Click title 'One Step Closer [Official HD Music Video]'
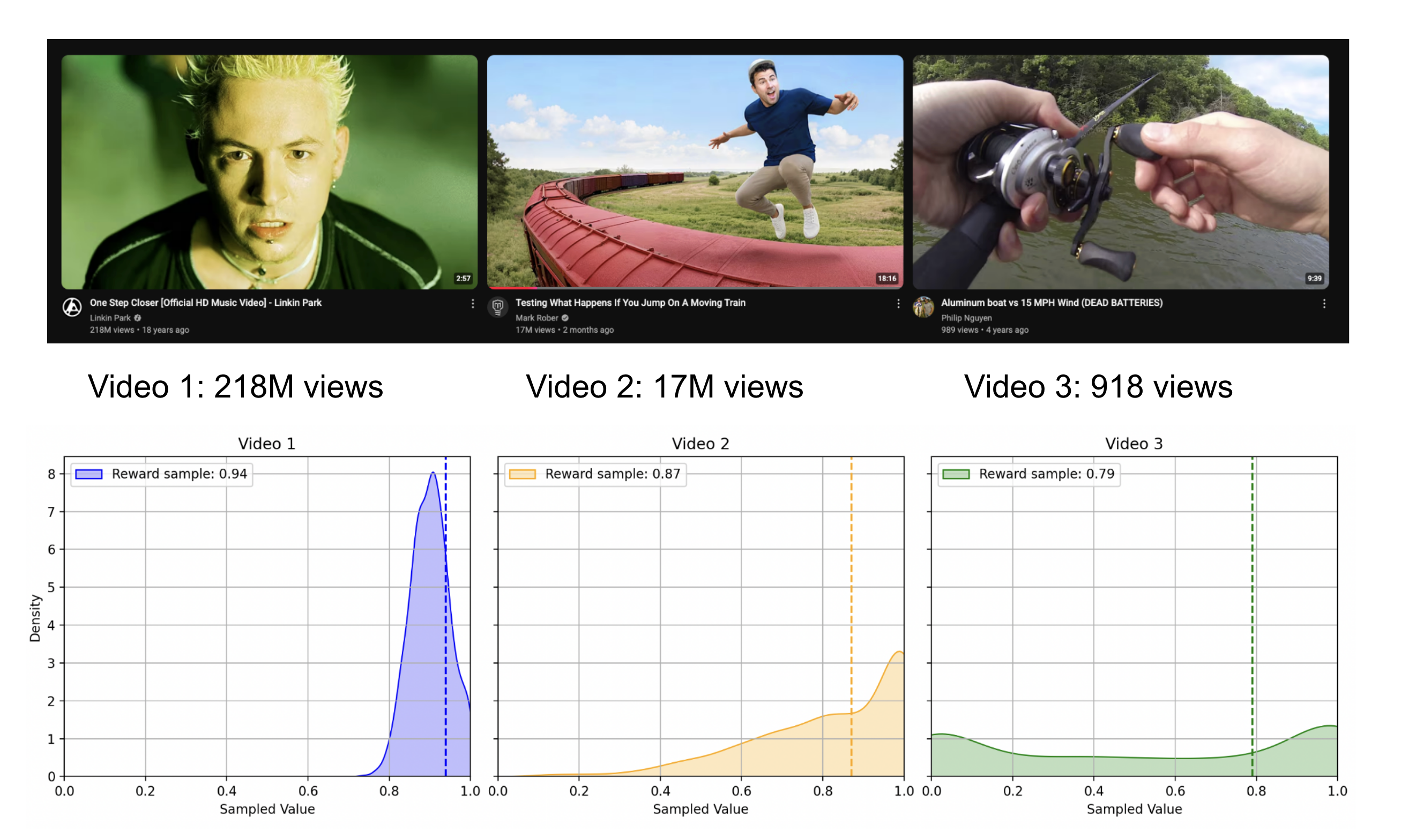 point(178,303)
